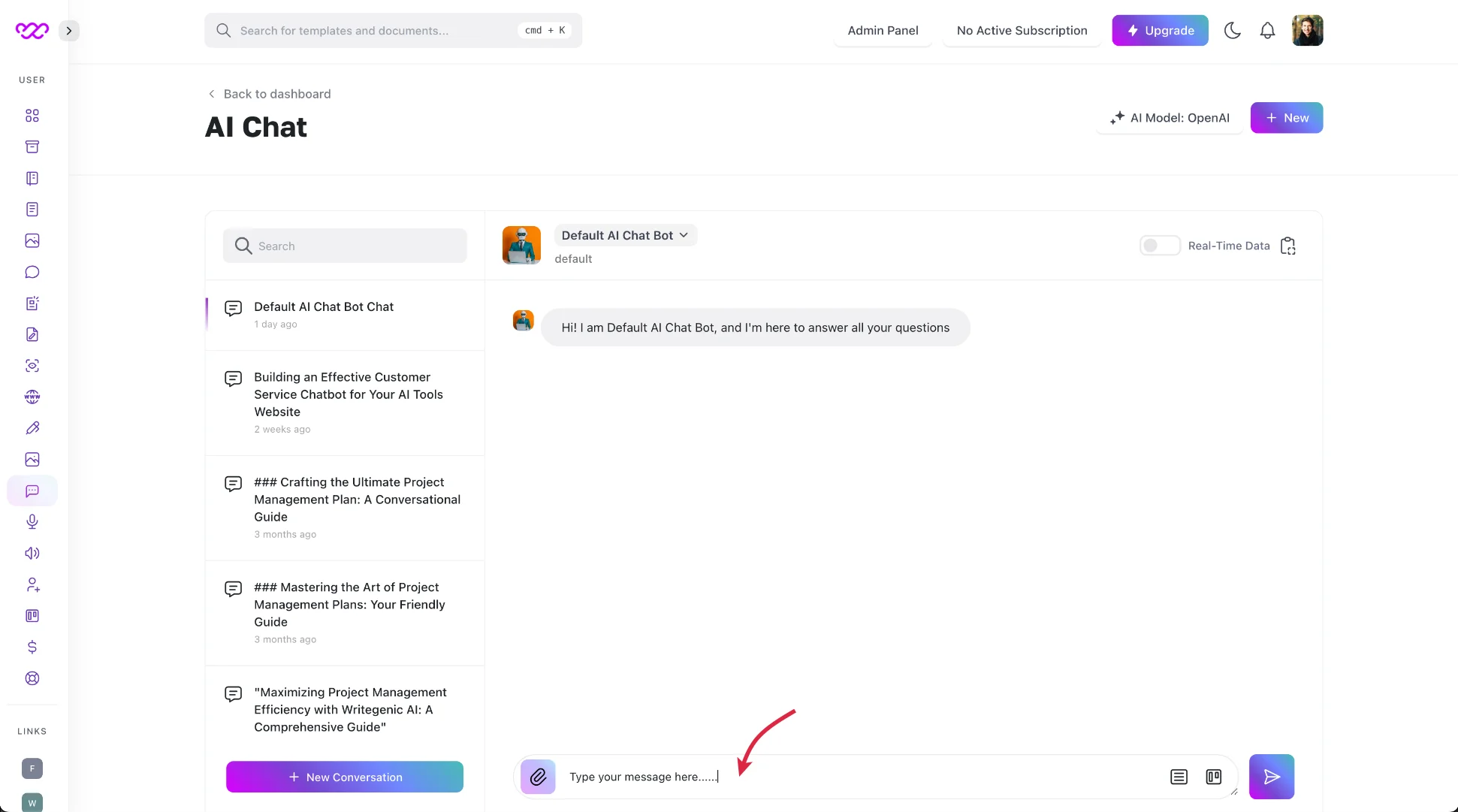Click the bell notifications icon
The image size is (1458, 812).
[1267, 31]
